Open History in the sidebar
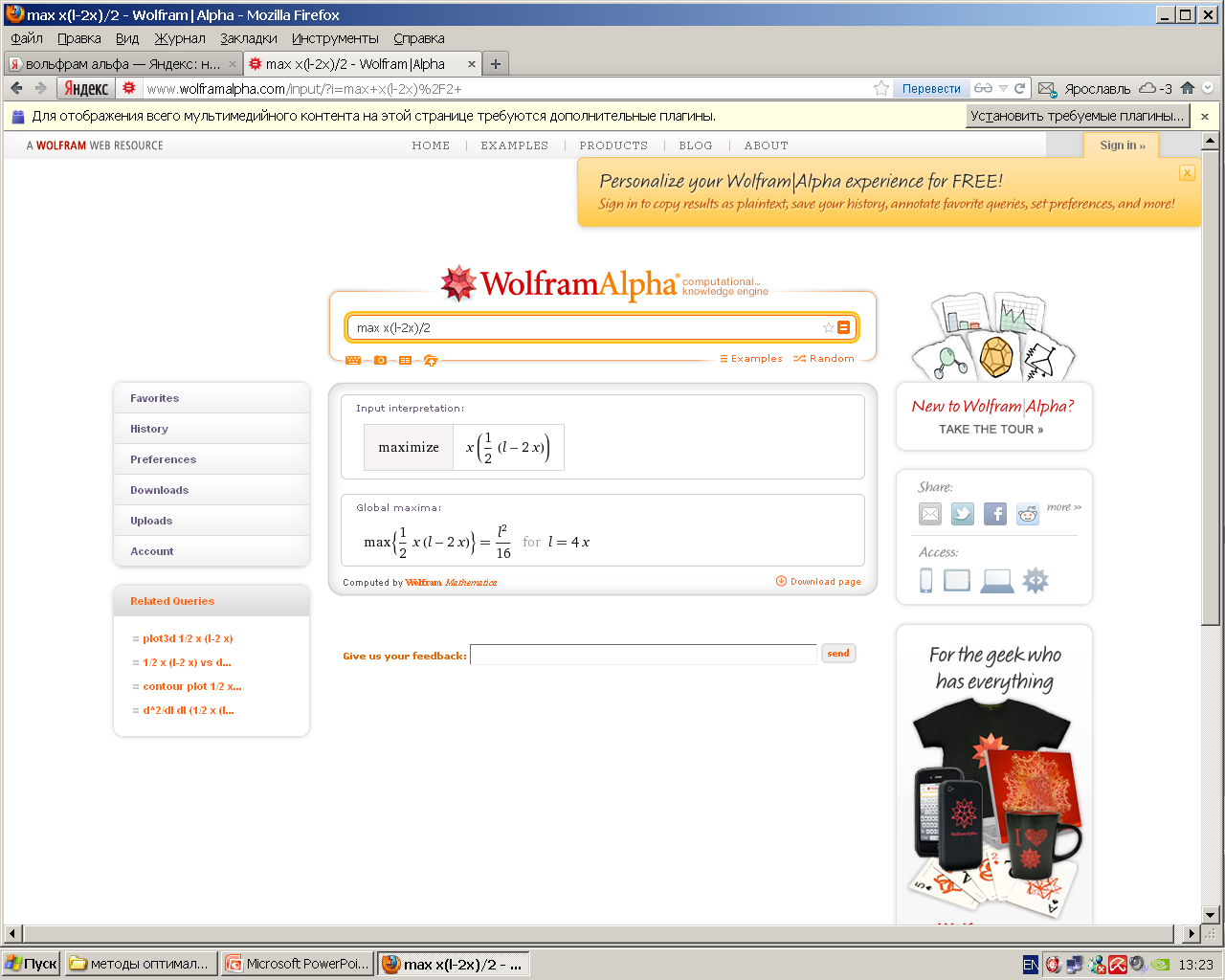Image resolution: width=1225 pixels, height=980 pixels. [x=212, y=429]
